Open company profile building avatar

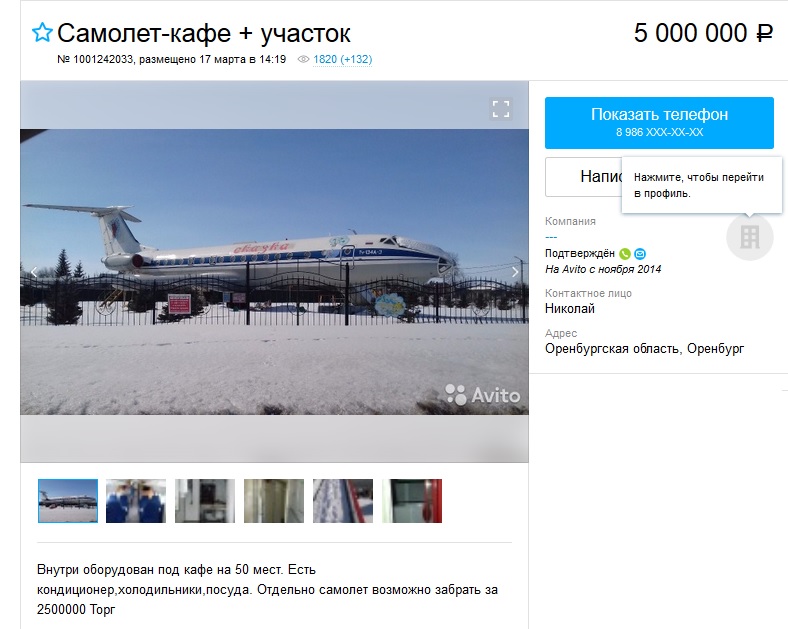point(750,237)
